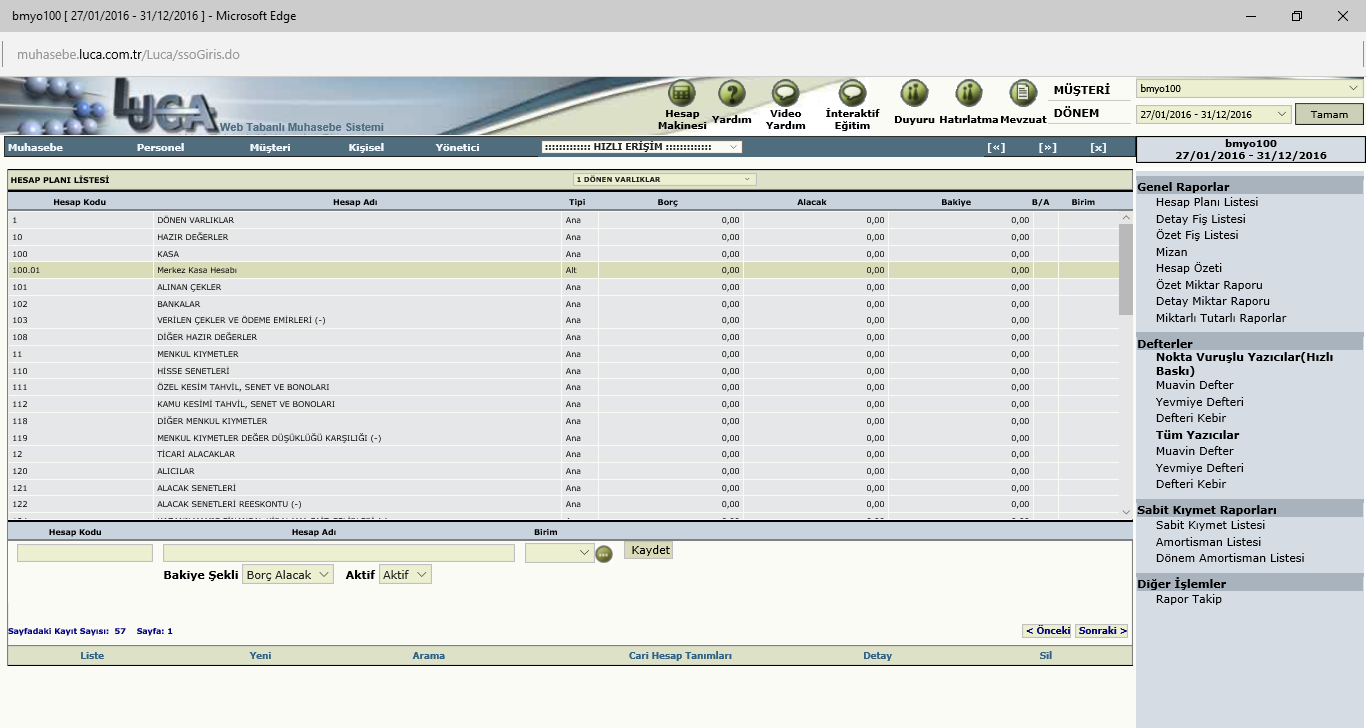Open the Kişisel menu
Image resolution: width=1366 pixels, height=728 pixels.
pos(366,147)
